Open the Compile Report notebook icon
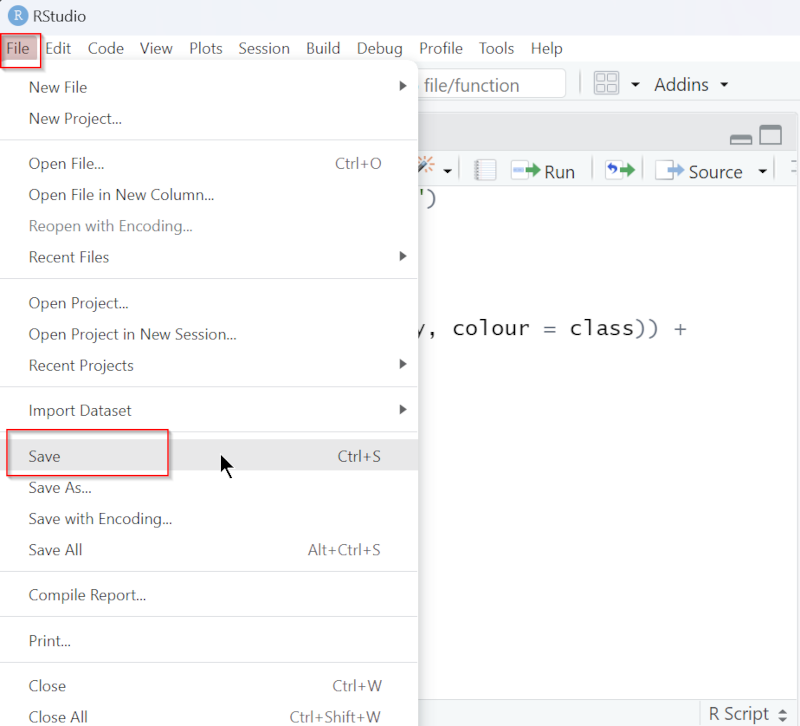 point(484,170)
